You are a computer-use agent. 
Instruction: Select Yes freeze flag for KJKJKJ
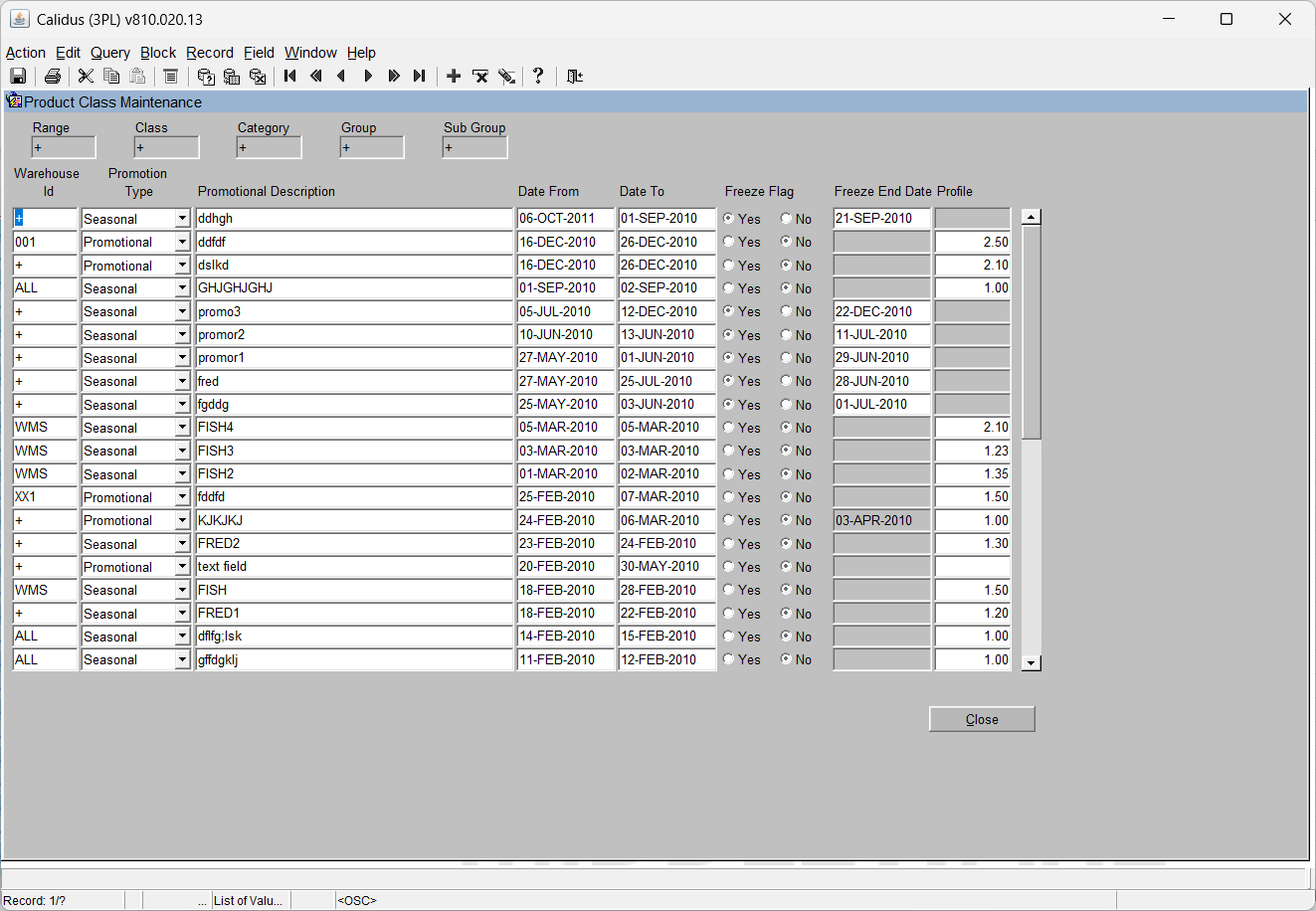pos(729,520)
